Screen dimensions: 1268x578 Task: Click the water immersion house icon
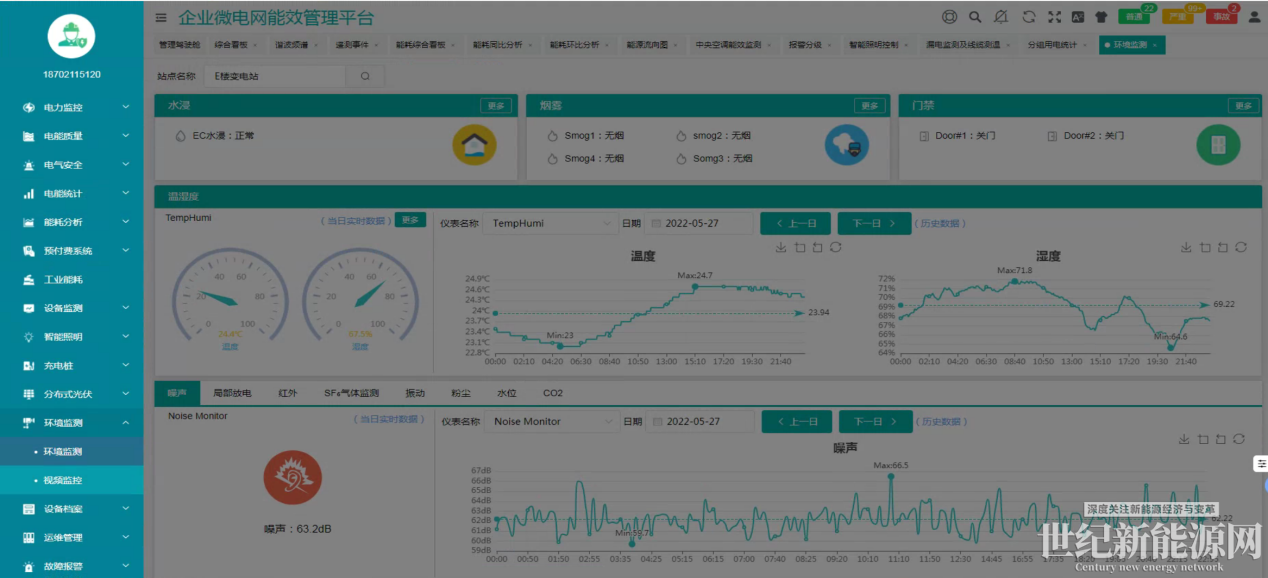click(474, 145)
